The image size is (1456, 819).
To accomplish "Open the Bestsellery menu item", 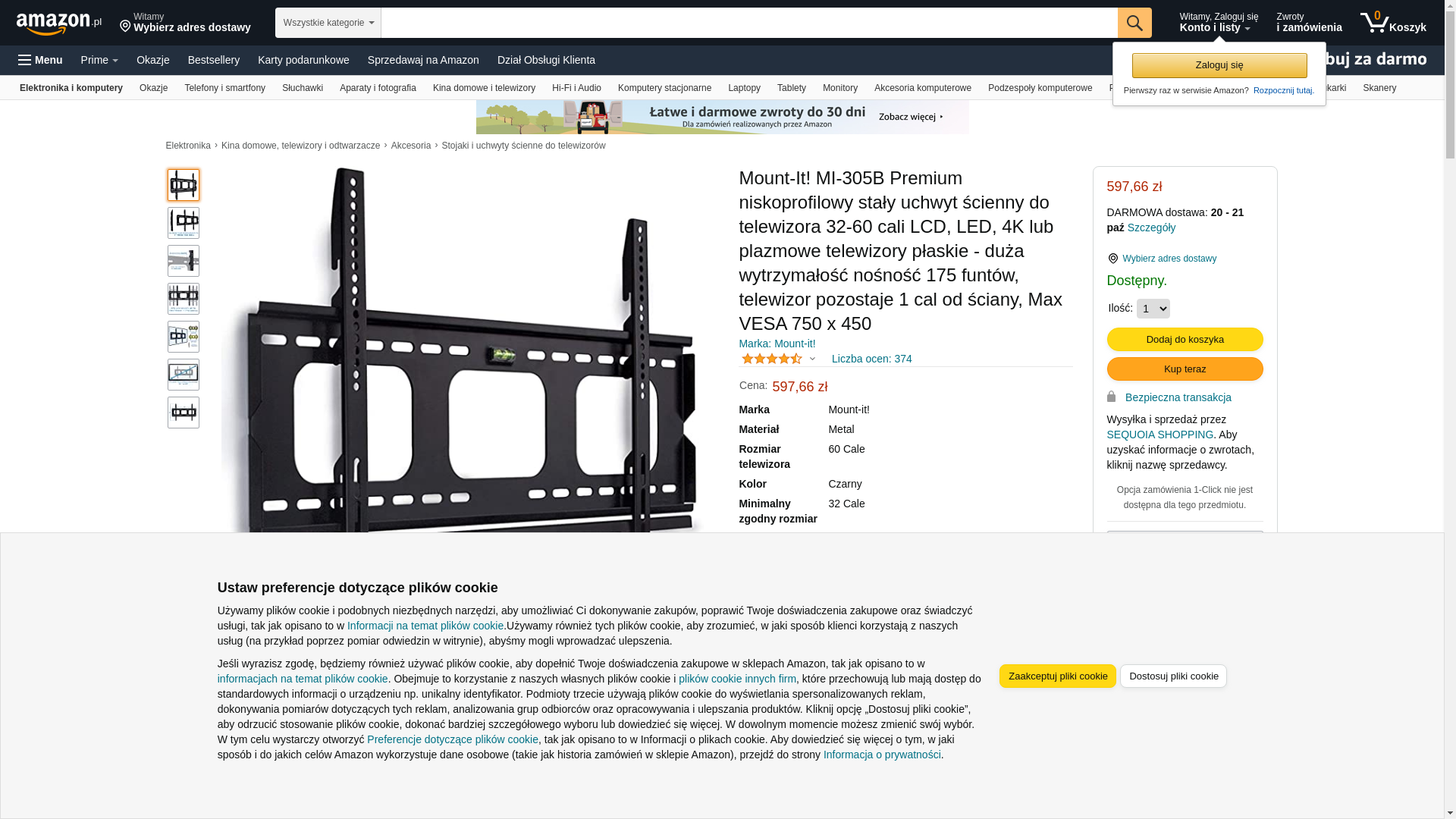I will point(214,60).
